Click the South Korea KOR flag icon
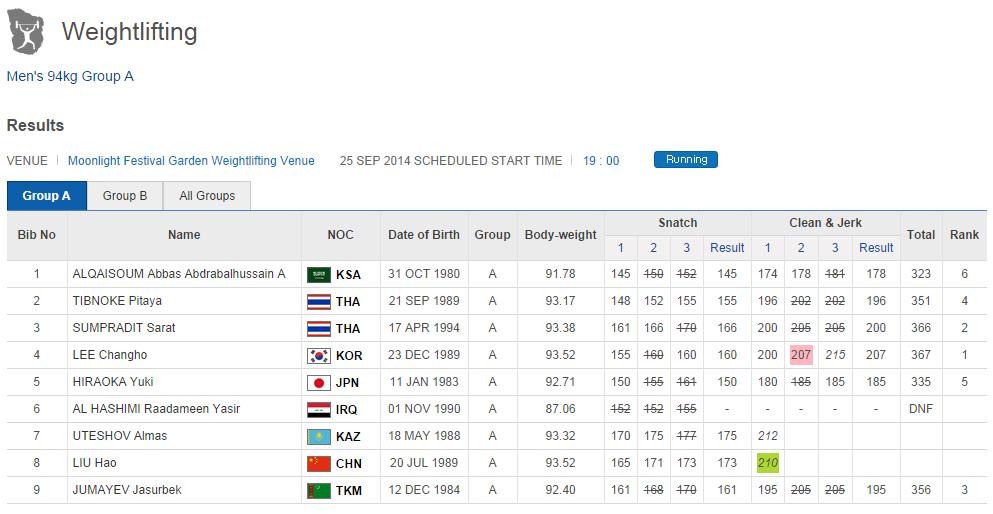 coord(319,355)
